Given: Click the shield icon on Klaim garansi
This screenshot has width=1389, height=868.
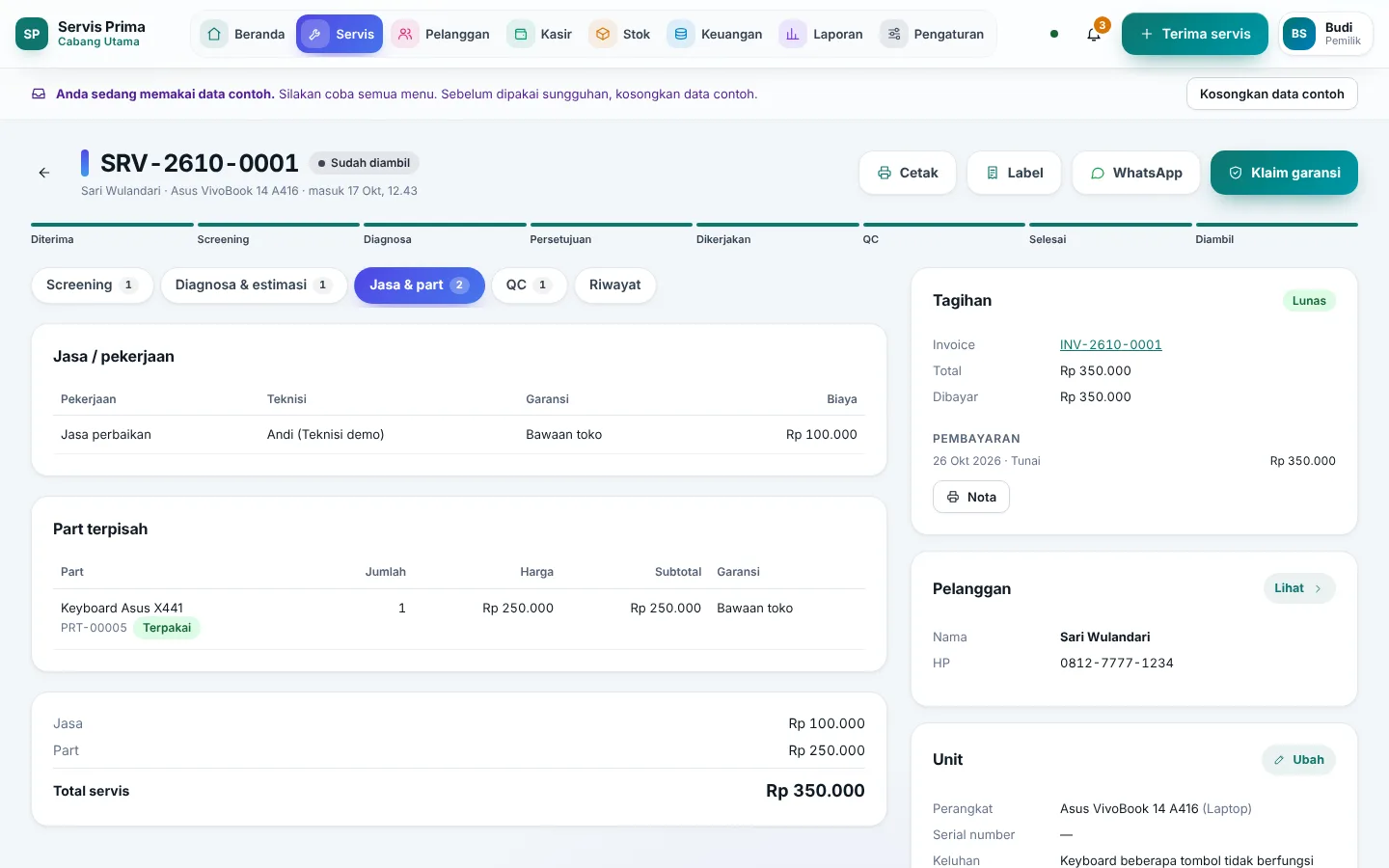Looking at the screenshot, I should tap(1236, 173).
